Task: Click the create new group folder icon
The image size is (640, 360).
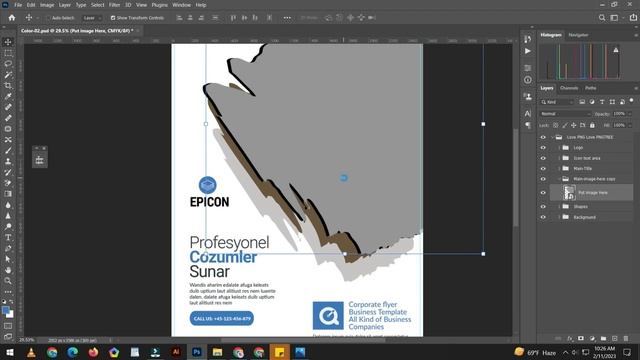Action: [x=603, y=338]
